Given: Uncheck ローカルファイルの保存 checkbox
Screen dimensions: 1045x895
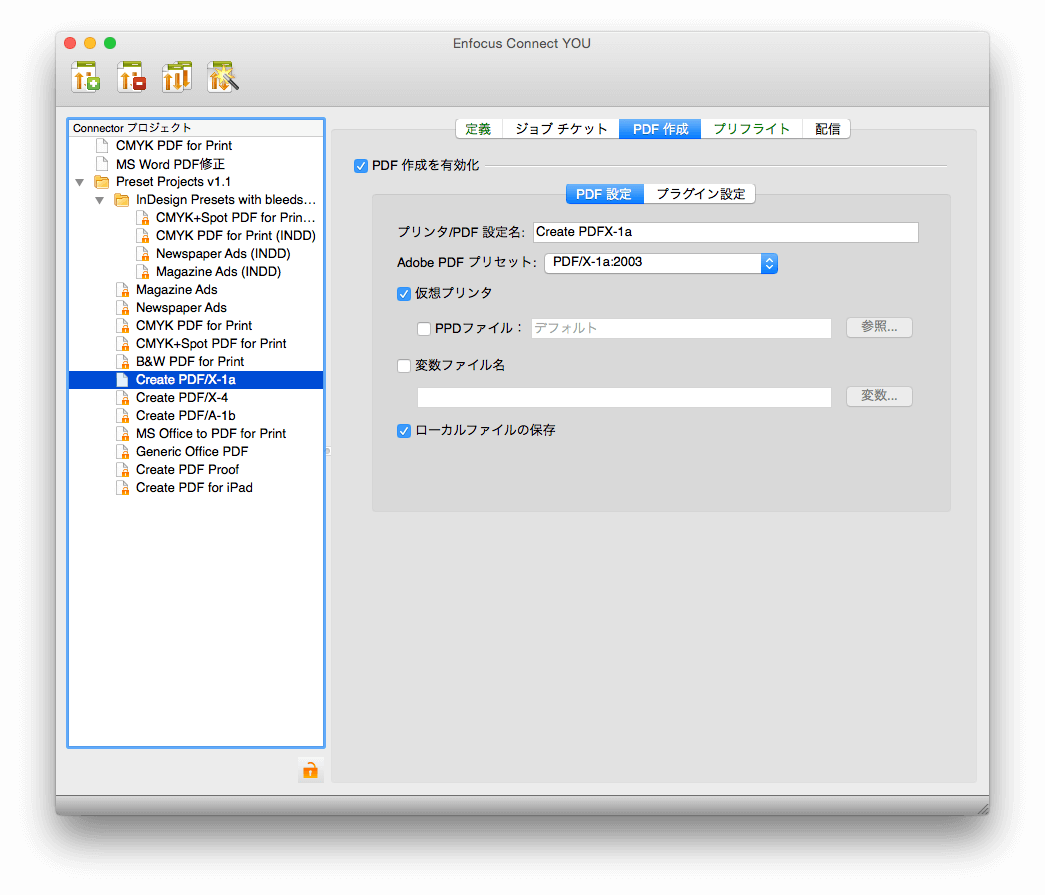Looking at the screenshot, I should [404, 431].
